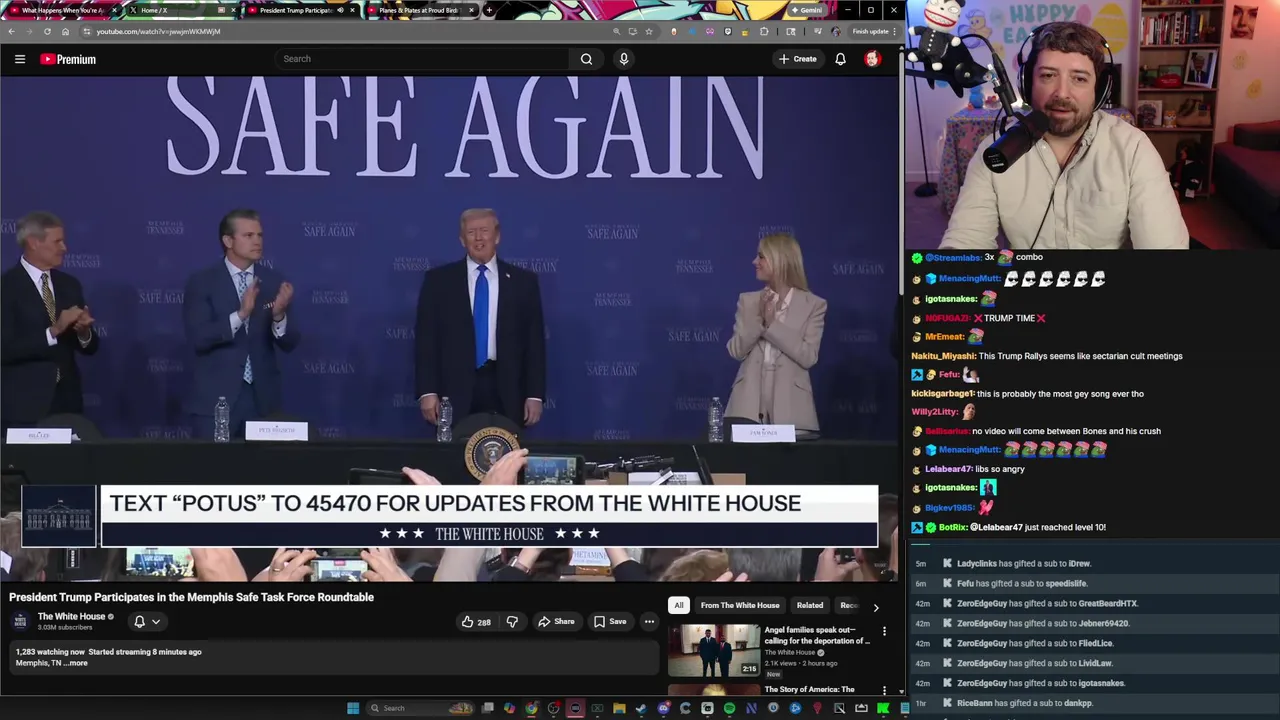Open the Windows Start button
This screenshot has width=1280, height=720.
pos(353,708)
